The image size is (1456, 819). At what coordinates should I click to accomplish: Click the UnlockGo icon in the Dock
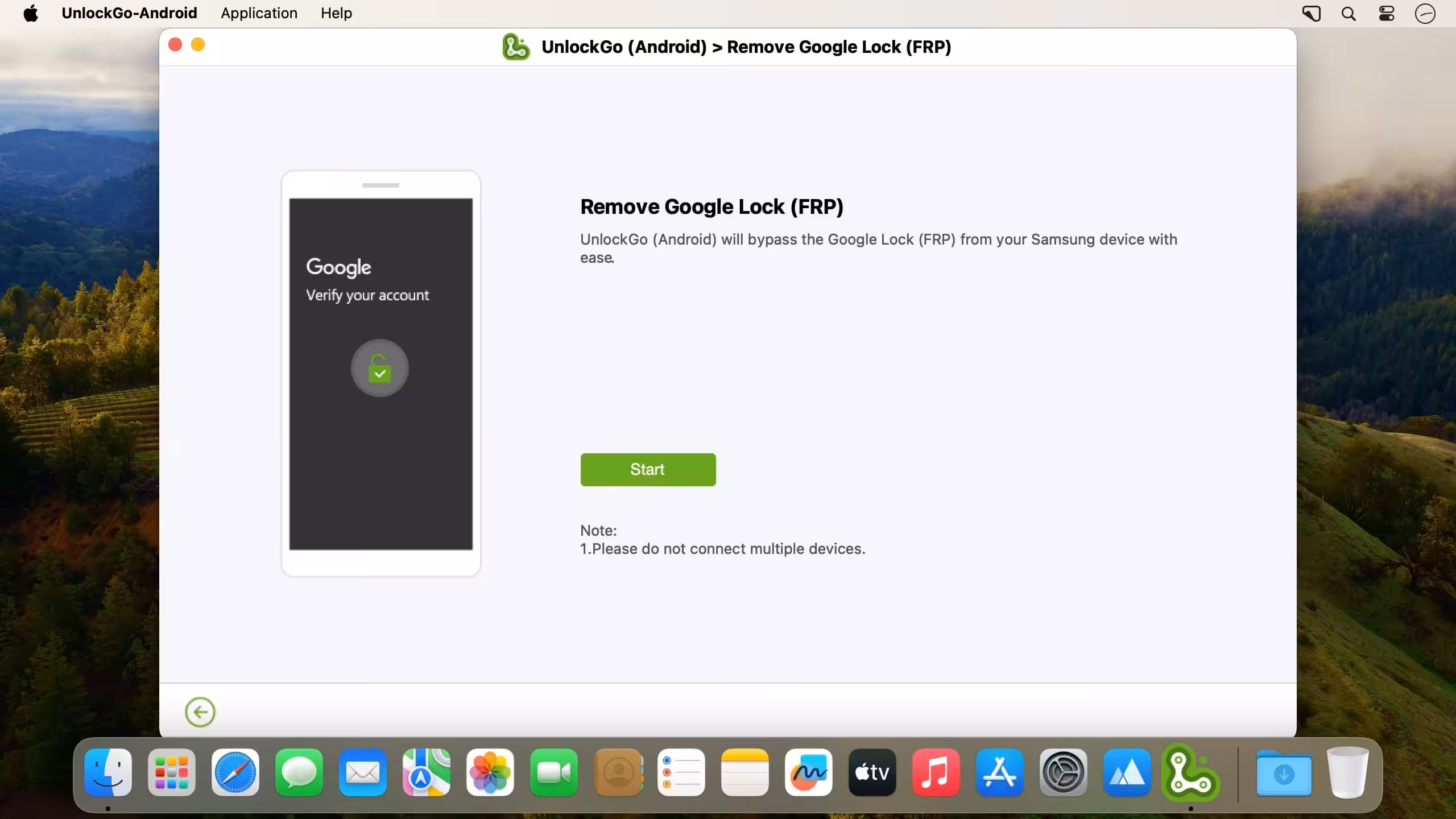pos(1191,772)
